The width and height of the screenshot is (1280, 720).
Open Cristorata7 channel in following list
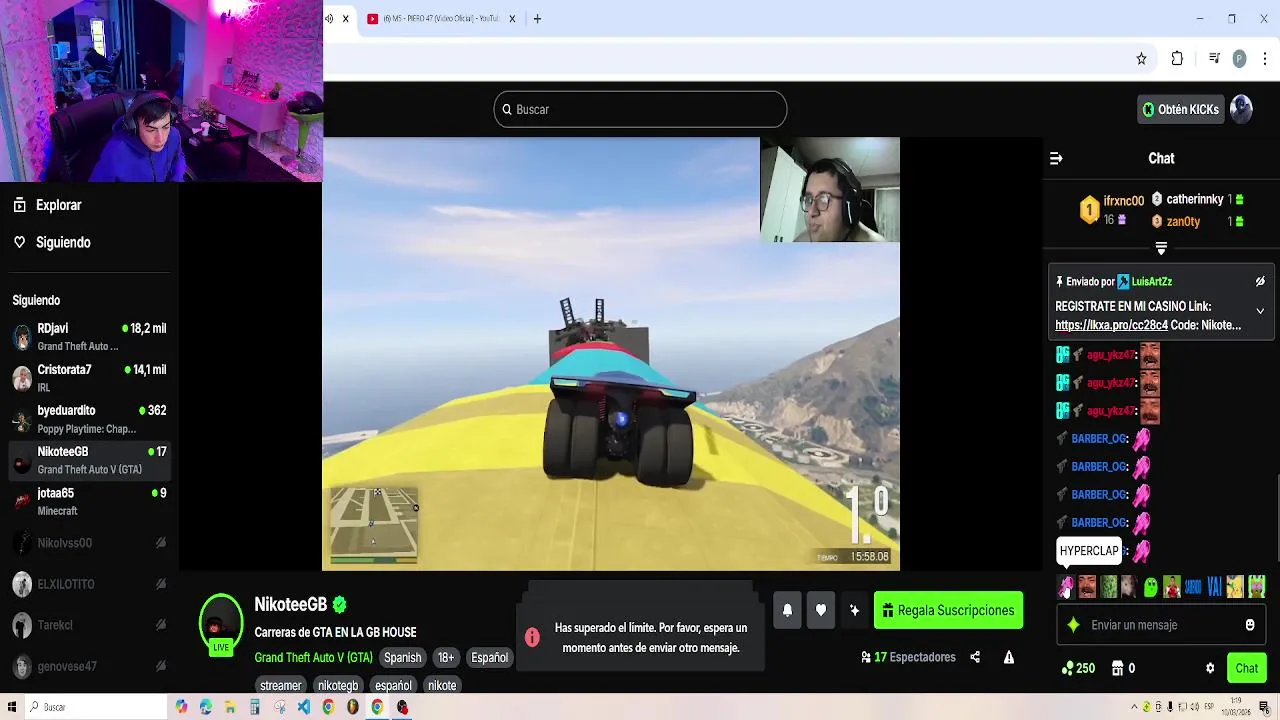pos(89,378)
